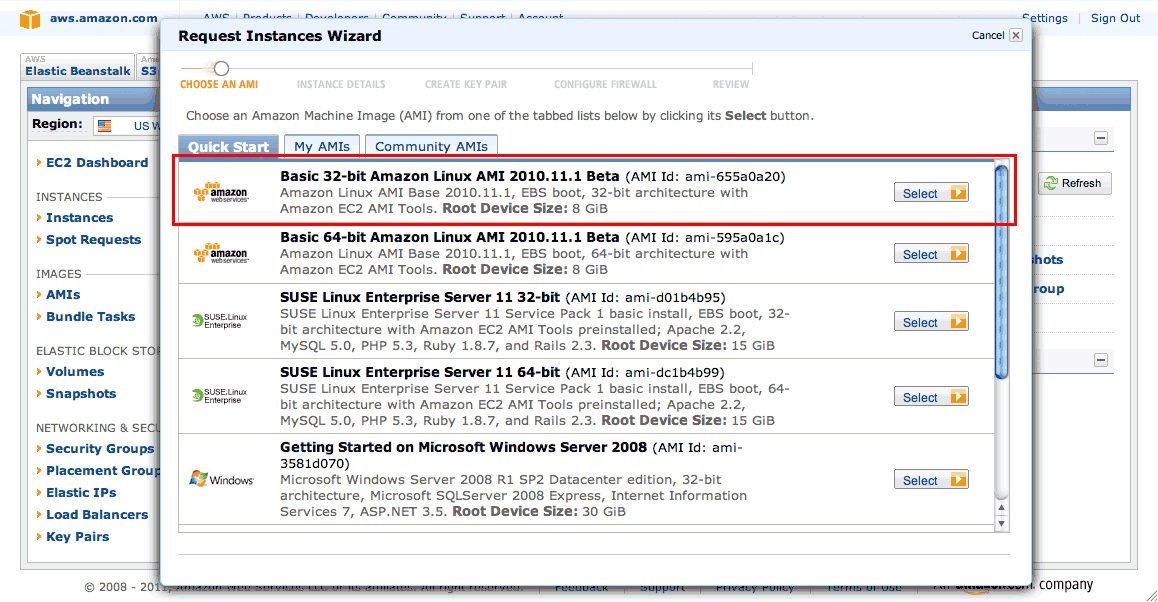Click the CONFIGURE FIREWALL step label

pos(605,85)
